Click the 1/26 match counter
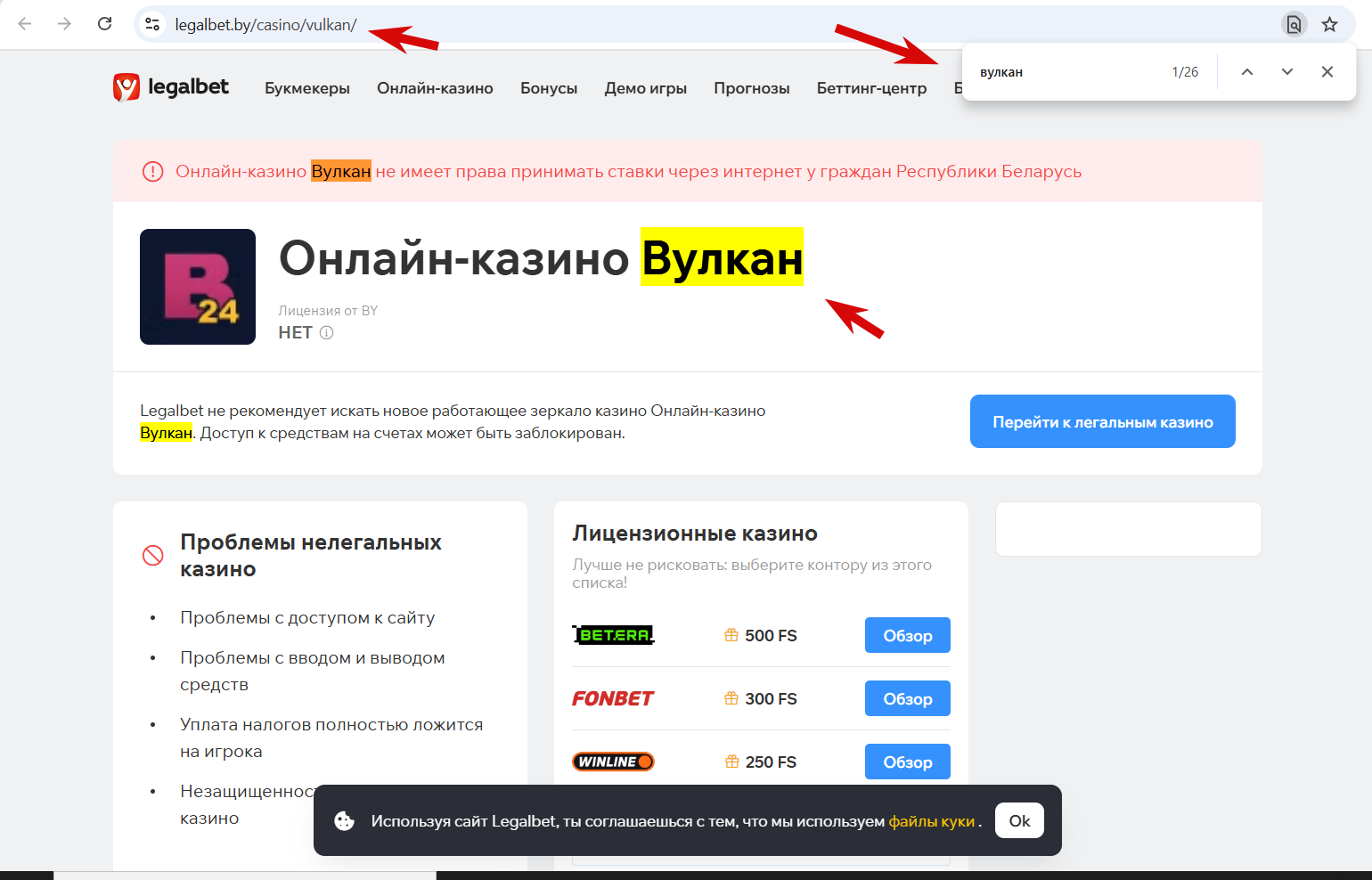This screenshot has height=880, width=1372. click(x=1185, y=72)
